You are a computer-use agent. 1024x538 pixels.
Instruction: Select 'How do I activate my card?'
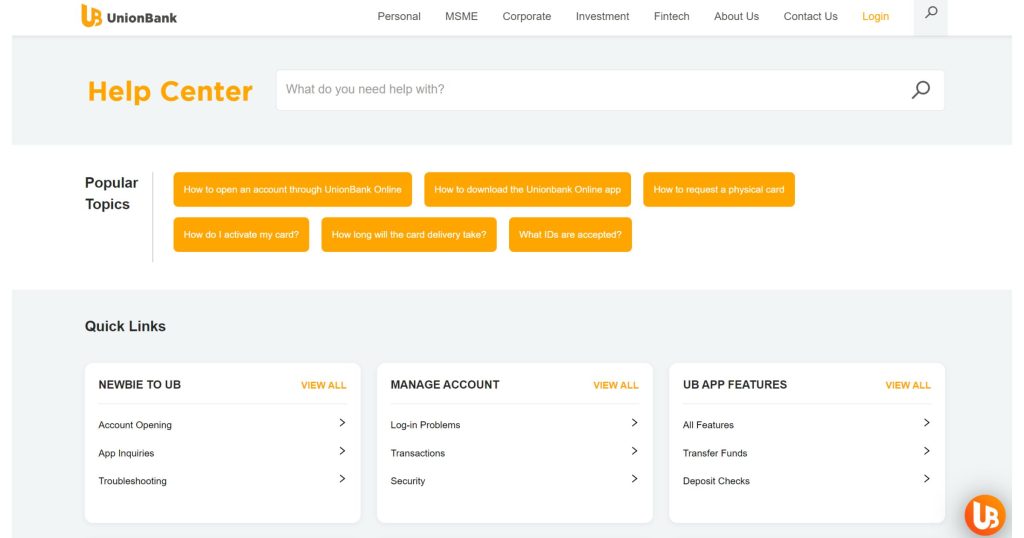(241, 234)
